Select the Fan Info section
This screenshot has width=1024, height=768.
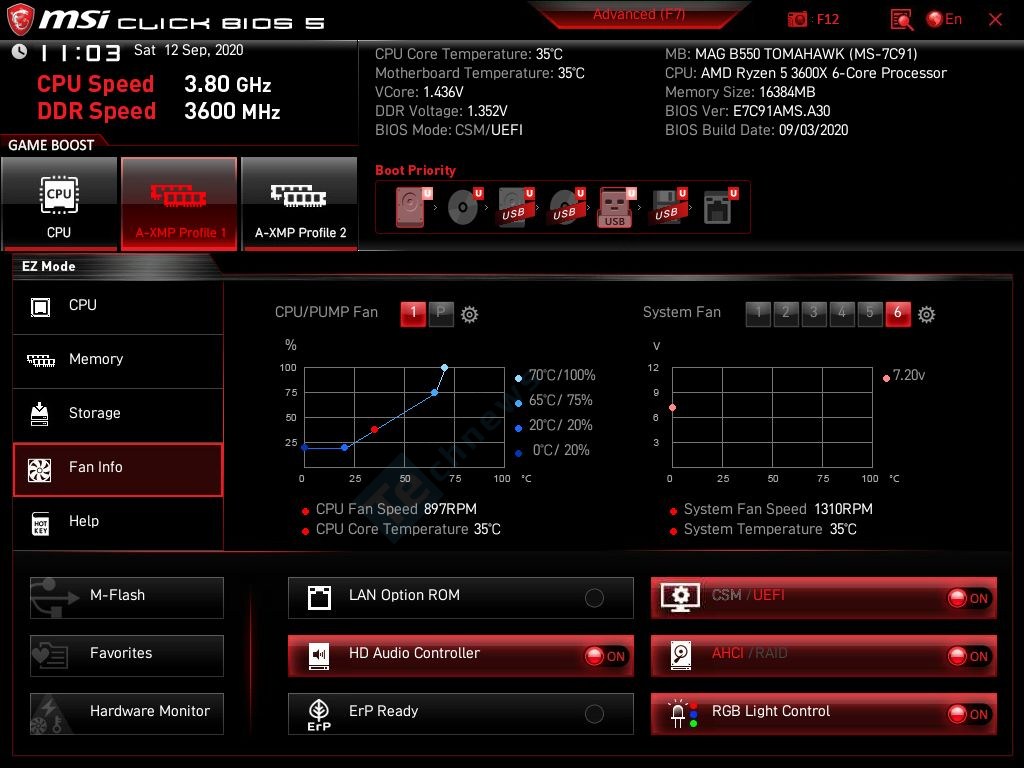tap(118, 468)
